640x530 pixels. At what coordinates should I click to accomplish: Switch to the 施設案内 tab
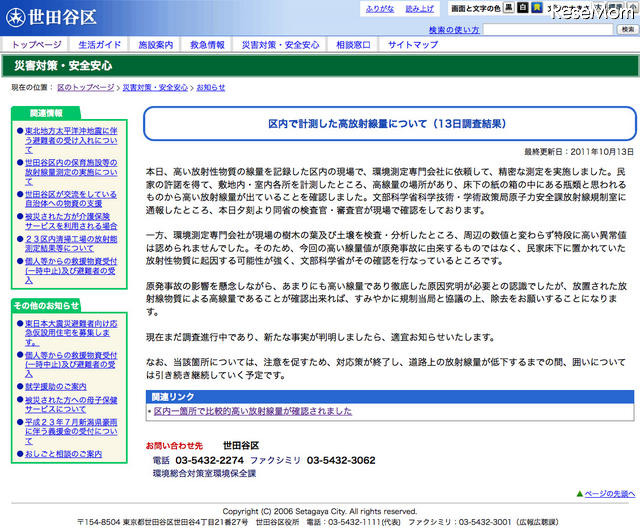click(156, 46)
